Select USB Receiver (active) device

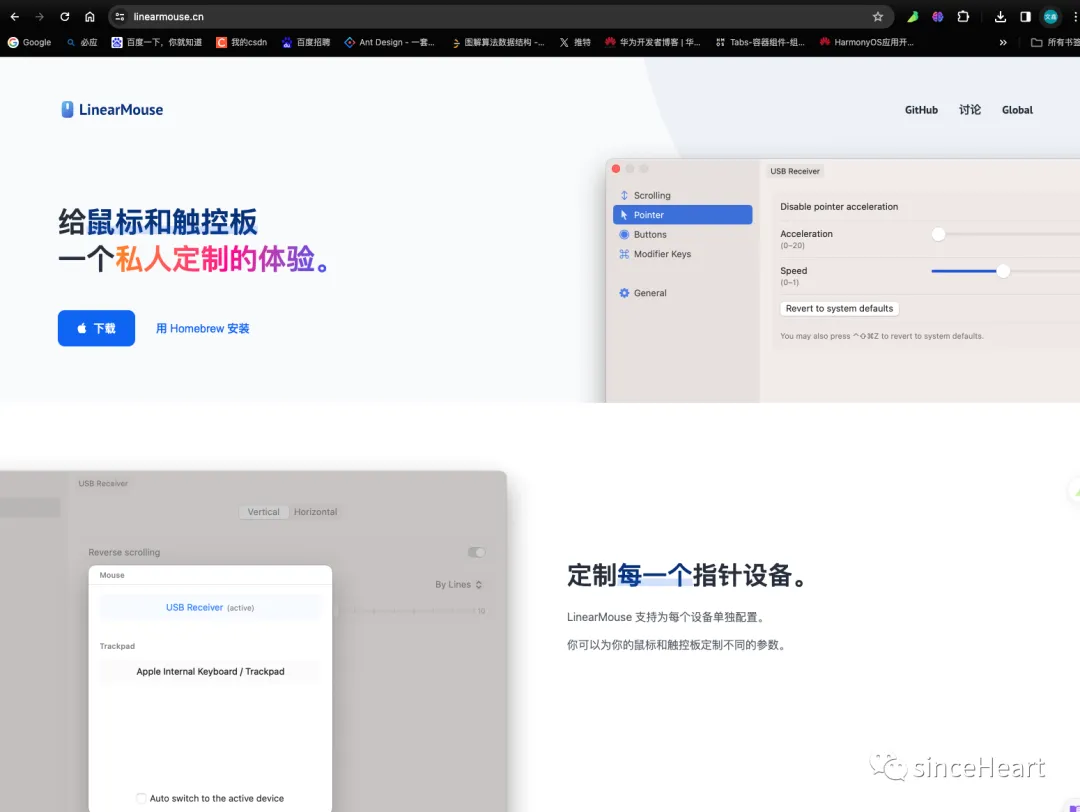click(x=210, y=607)
